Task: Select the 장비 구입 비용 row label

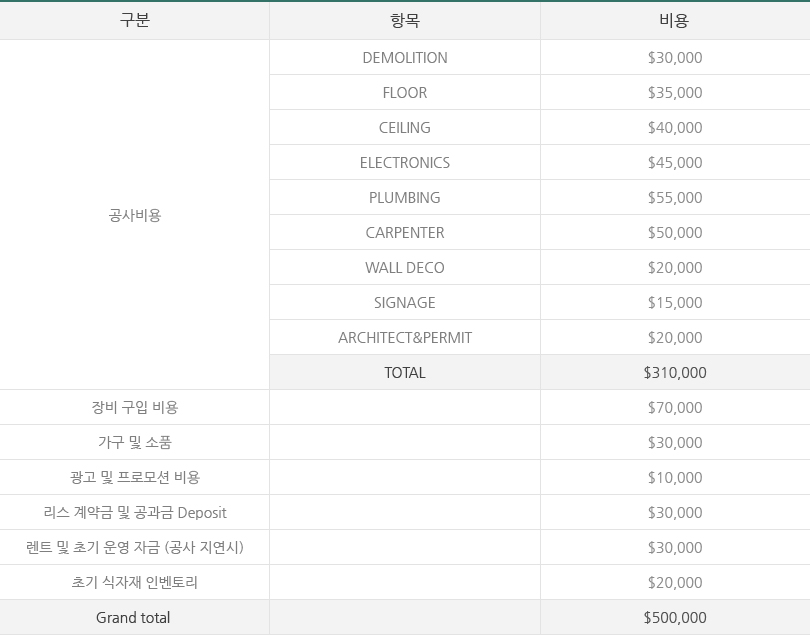Action: point(135,407)
